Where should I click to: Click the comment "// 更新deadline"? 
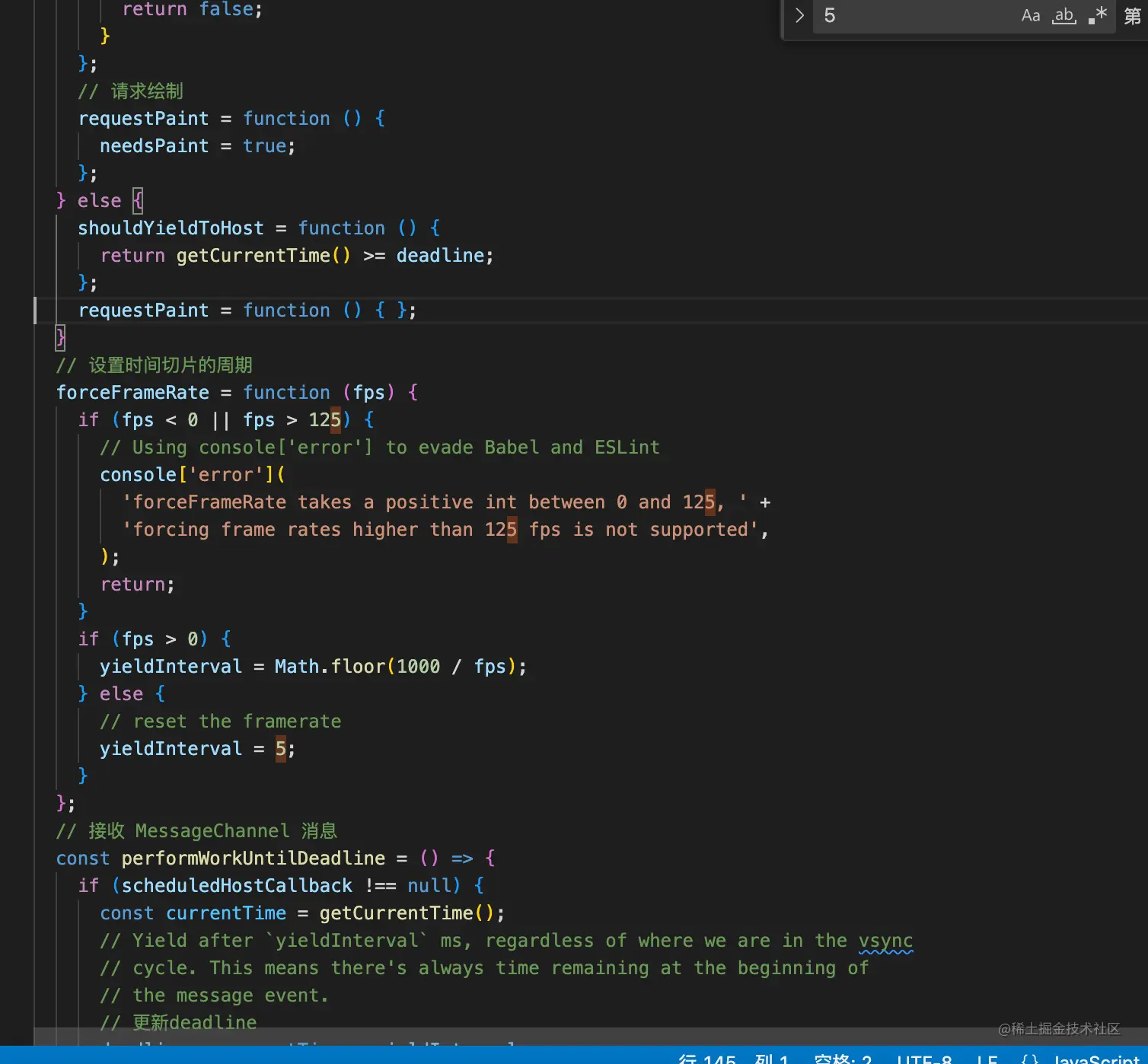(179, 1023)
